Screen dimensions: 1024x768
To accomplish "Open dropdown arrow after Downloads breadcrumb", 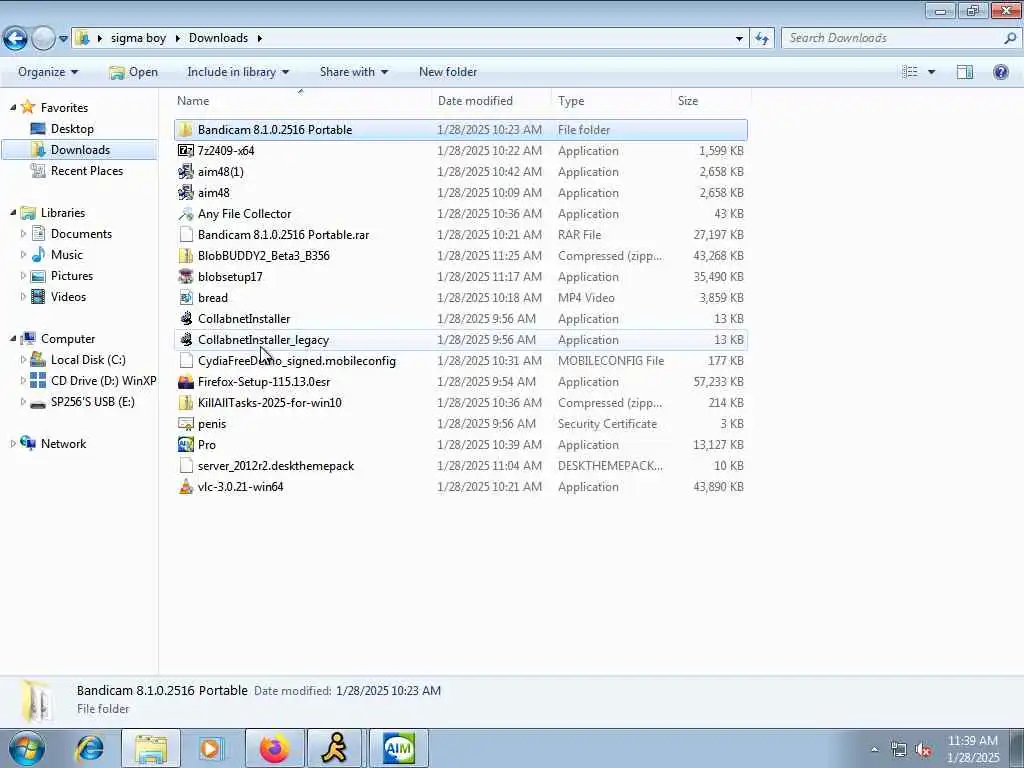I will [259, 39].
